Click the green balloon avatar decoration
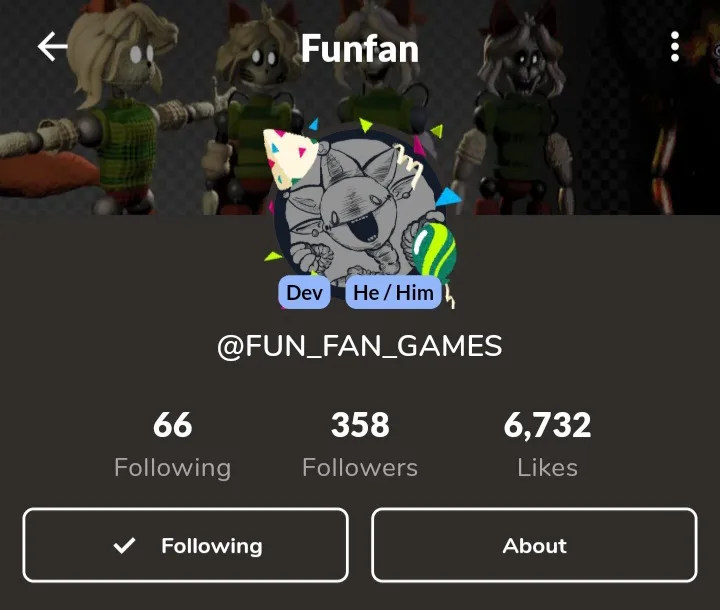 [x=434, y=252]
